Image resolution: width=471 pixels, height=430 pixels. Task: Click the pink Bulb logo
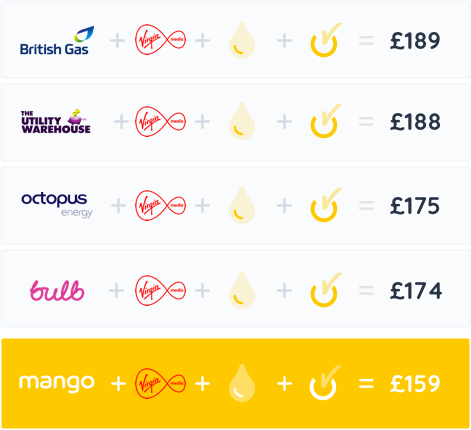tap(57, 290)
